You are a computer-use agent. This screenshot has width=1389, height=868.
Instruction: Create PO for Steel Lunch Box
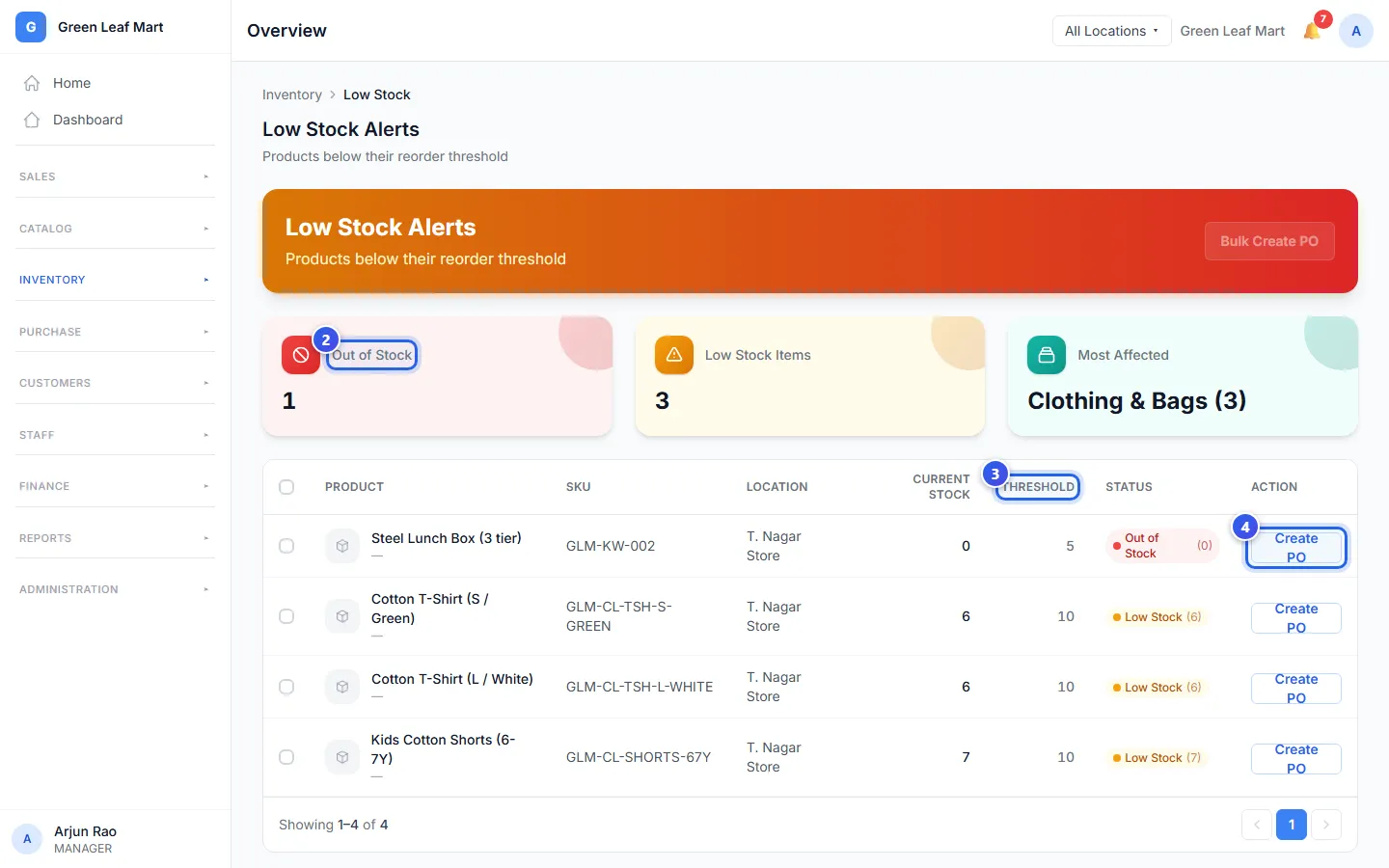(x=1296, y=548)
